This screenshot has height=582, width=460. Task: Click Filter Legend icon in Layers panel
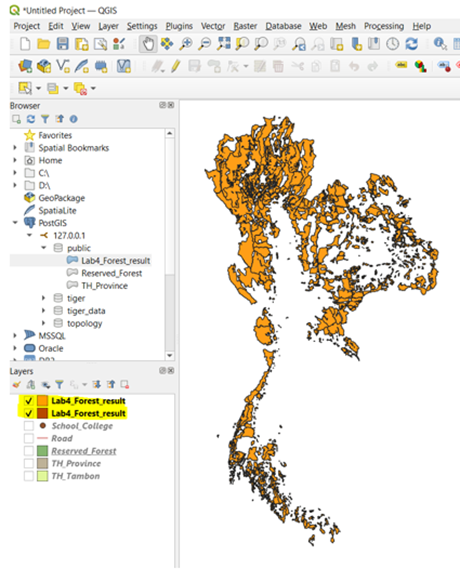pyautogui.click(x=59, y=385)
